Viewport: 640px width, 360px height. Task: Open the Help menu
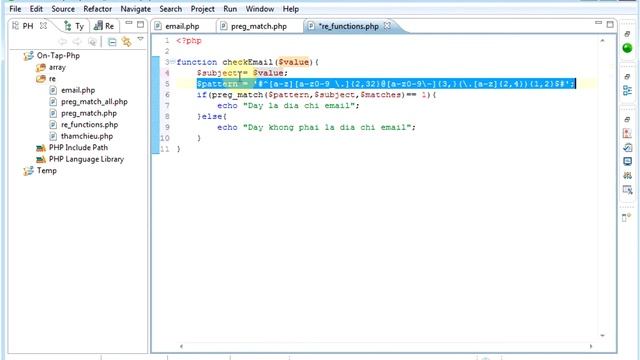click(x=291, y=9)
